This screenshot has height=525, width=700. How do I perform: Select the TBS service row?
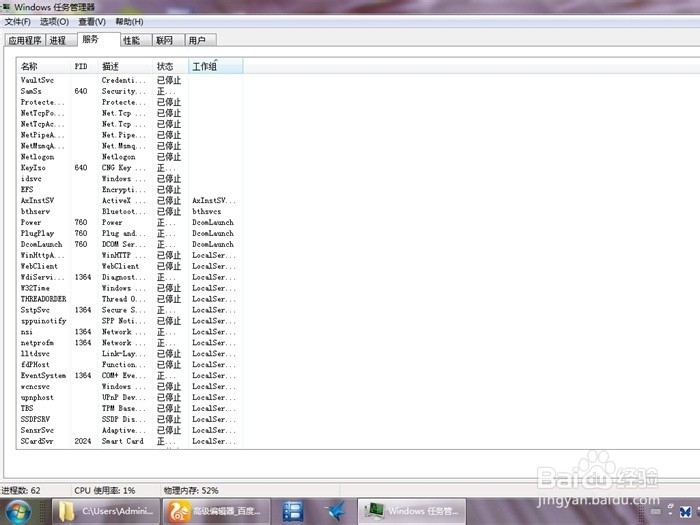tap(130, 408)
